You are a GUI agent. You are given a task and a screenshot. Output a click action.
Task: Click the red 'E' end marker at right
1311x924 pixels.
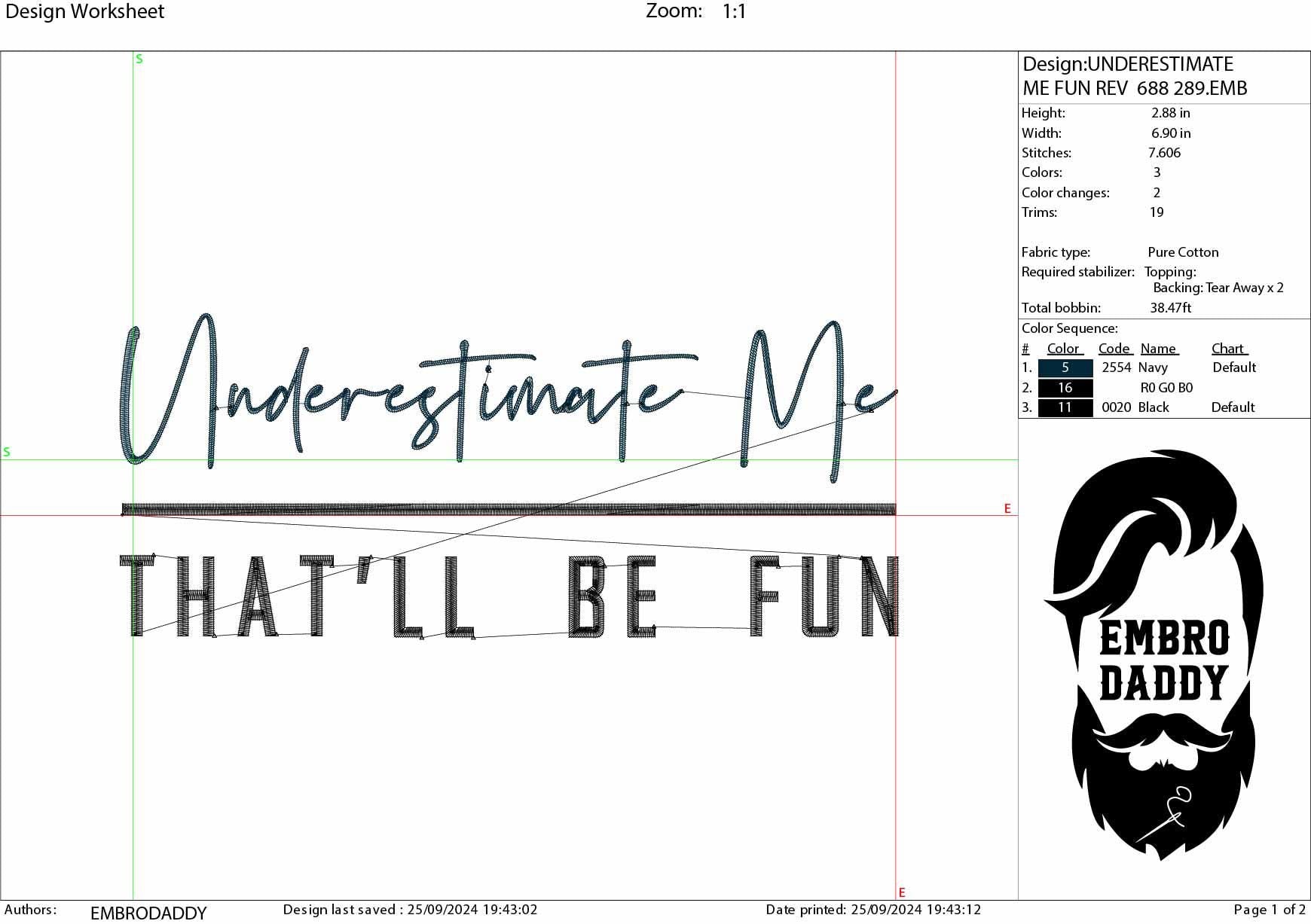click(x=1007, y=509)
